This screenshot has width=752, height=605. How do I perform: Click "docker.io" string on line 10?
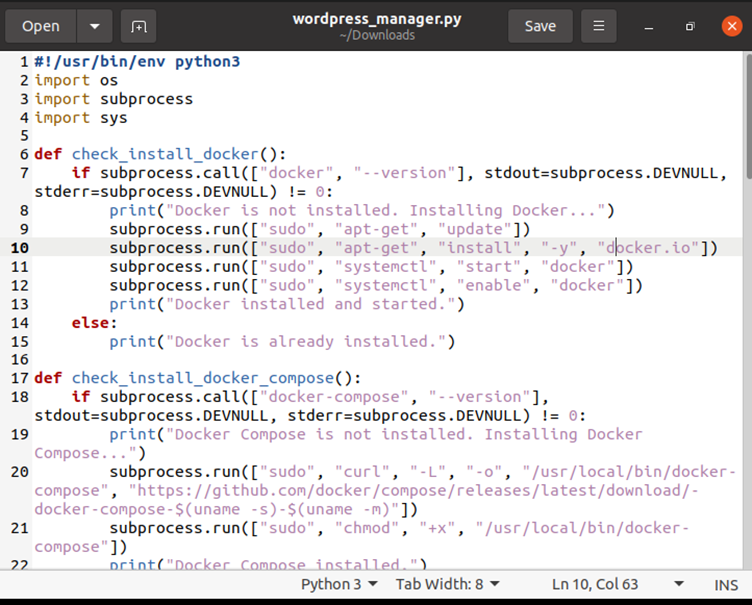click(648, 248)
